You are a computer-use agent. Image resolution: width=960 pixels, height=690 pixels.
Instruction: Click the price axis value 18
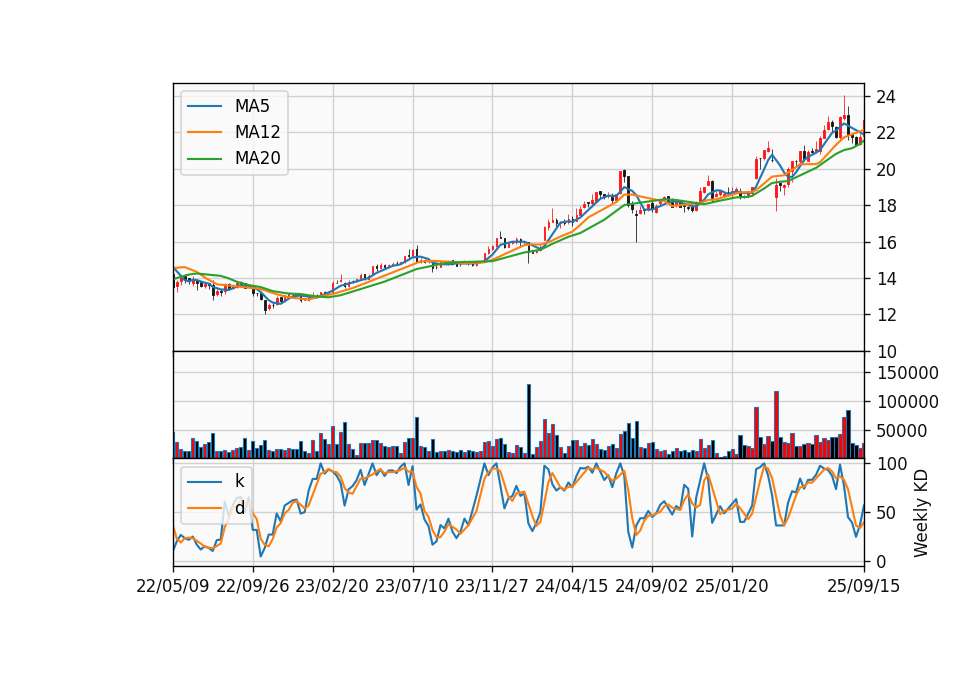886,206
